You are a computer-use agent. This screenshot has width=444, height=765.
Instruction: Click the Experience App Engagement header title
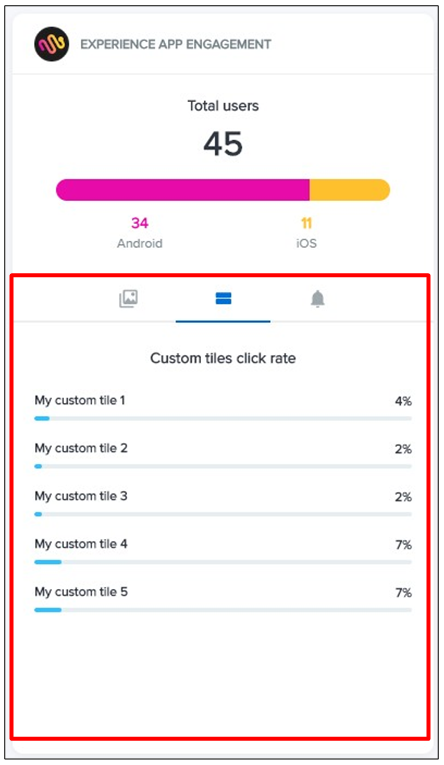(176, 44)
